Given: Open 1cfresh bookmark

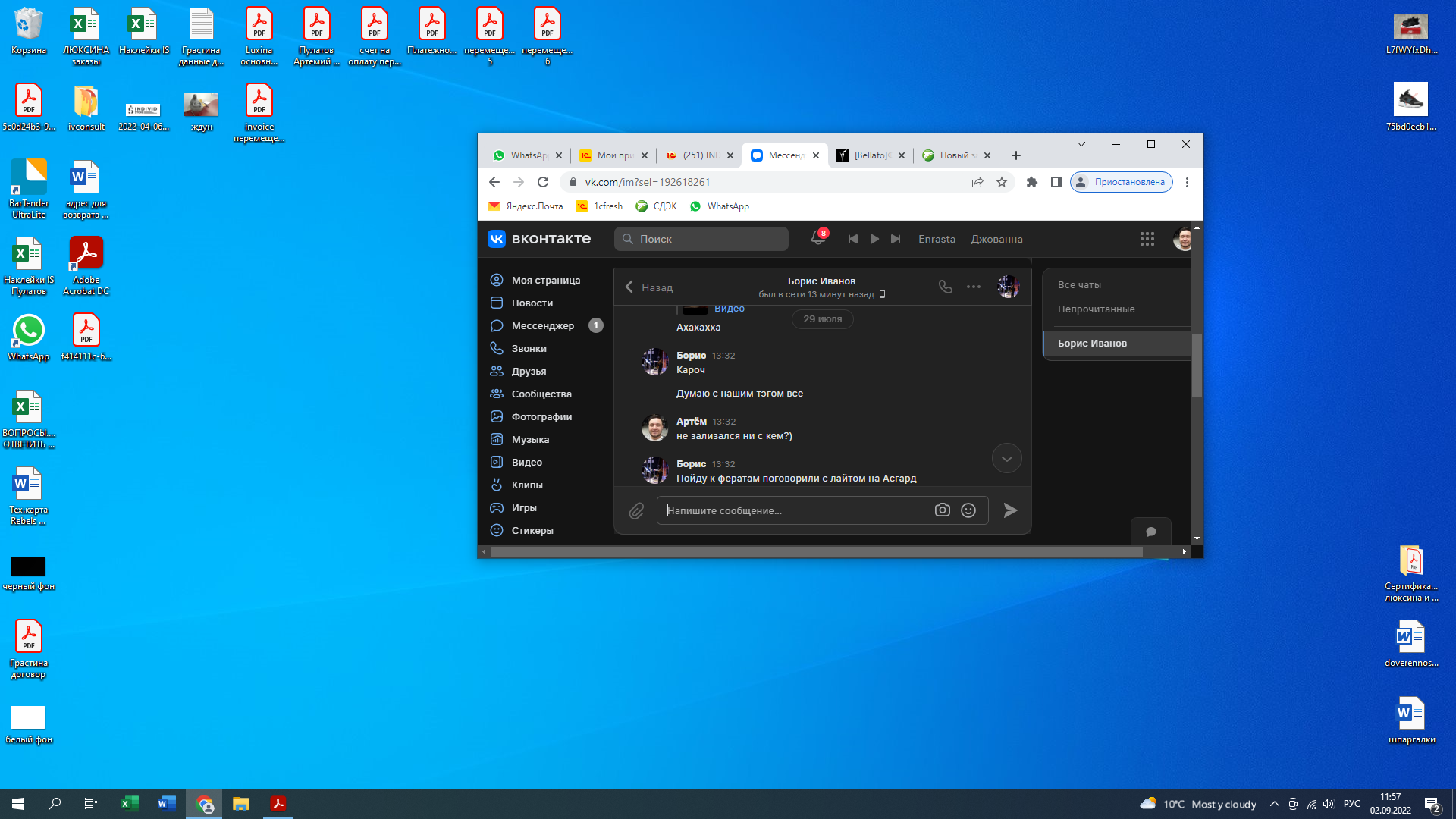Looking at the screenshot, I should 599,206.
